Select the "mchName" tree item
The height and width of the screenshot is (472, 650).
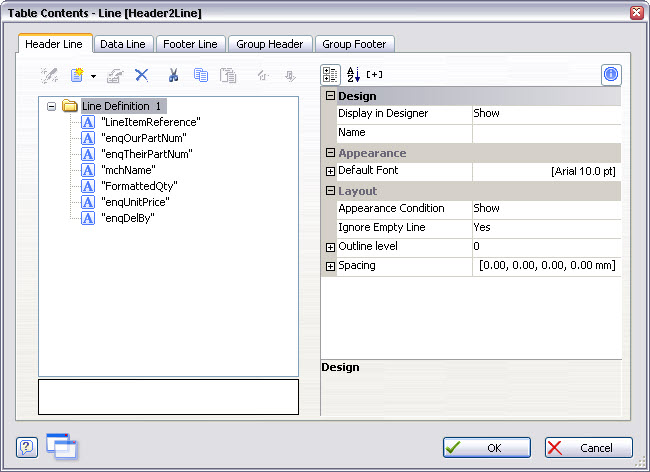(129, 170)
